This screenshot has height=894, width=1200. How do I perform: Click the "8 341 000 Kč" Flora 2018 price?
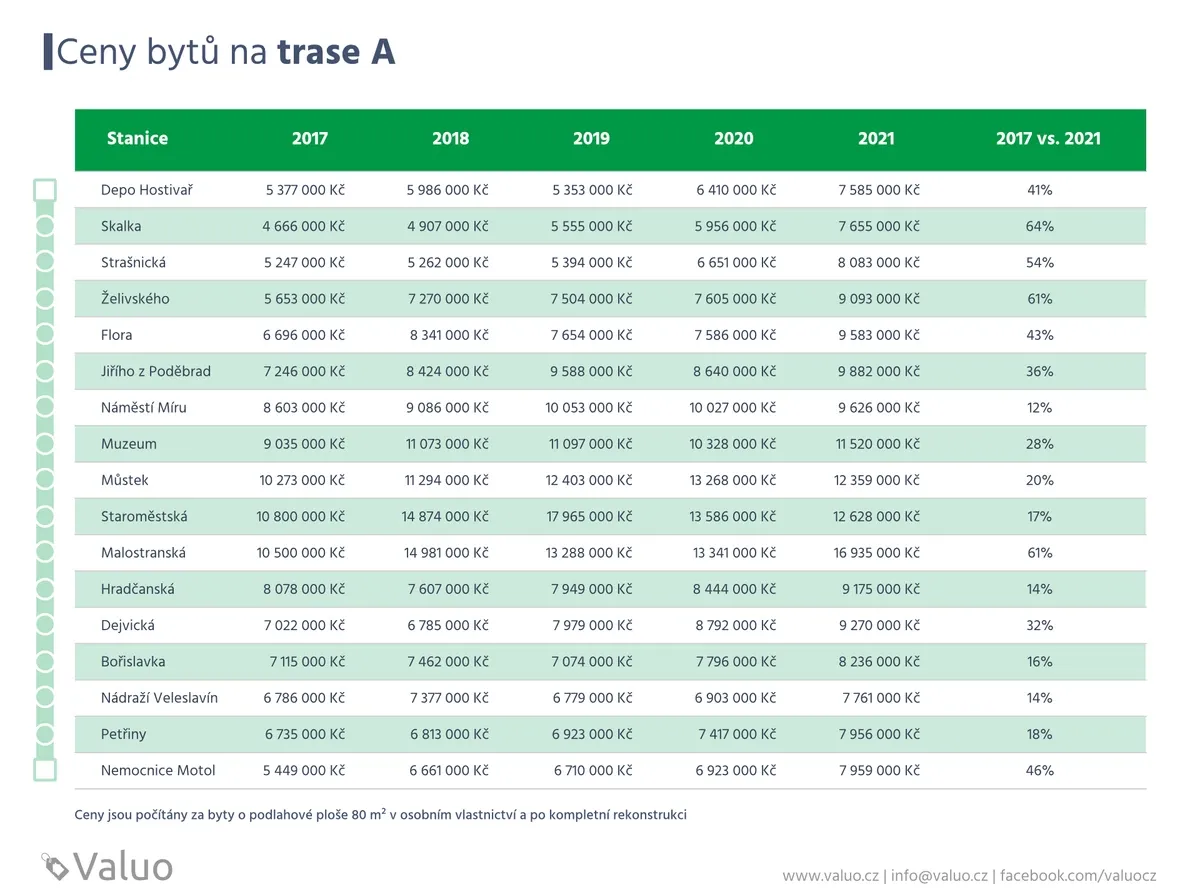click(x=449, y=335)
